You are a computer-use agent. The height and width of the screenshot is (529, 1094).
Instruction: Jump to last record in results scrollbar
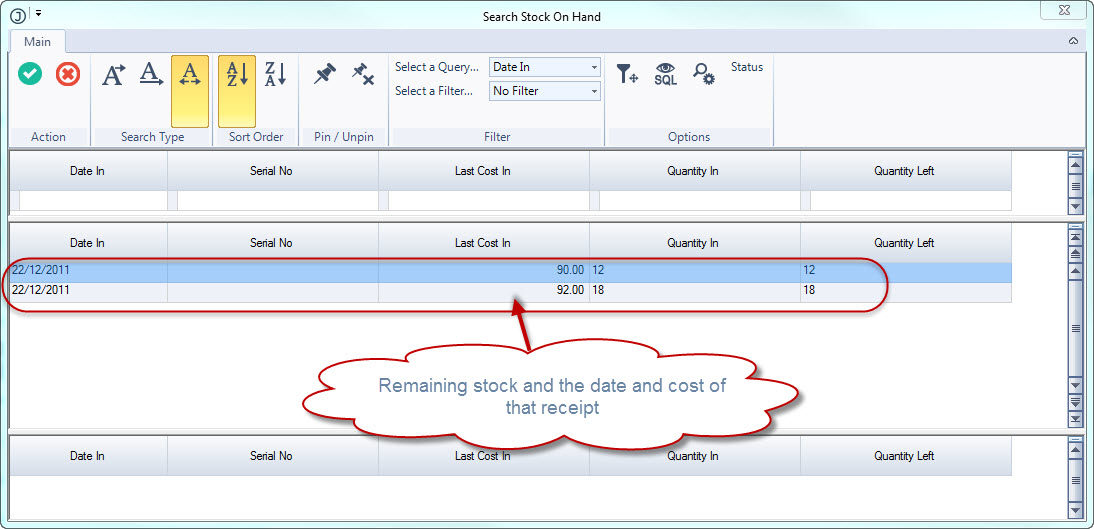(1075, 419)
